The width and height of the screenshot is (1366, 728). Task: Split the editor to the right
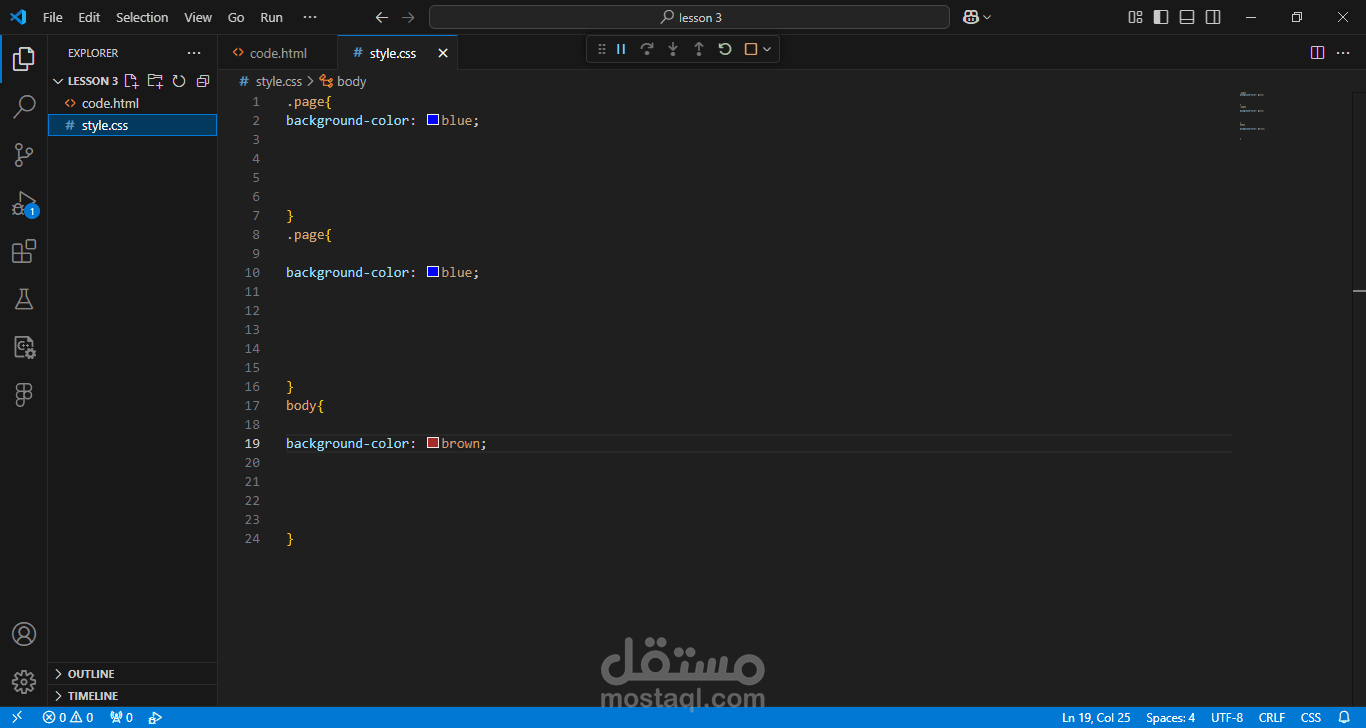pyautogui.click(x=1318, y=53)
